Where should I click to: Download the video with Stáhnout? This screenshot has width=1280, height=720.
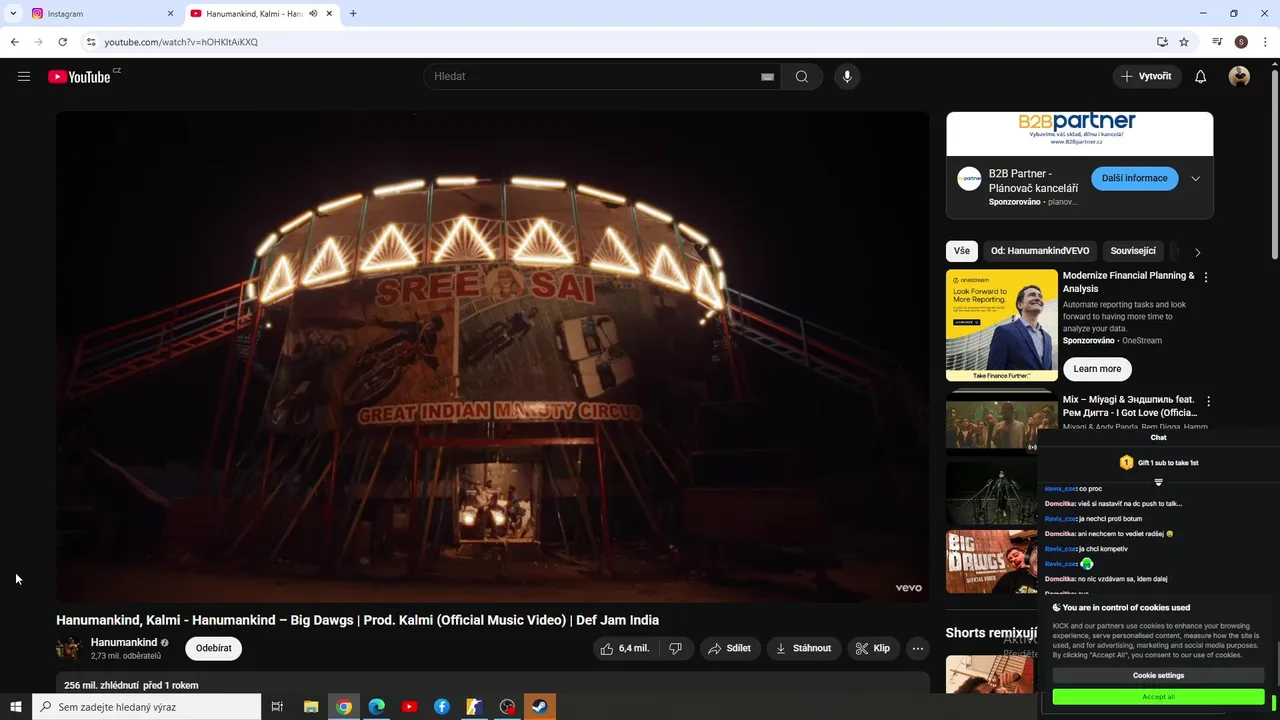pyautogui.click(x=803, y=648)
